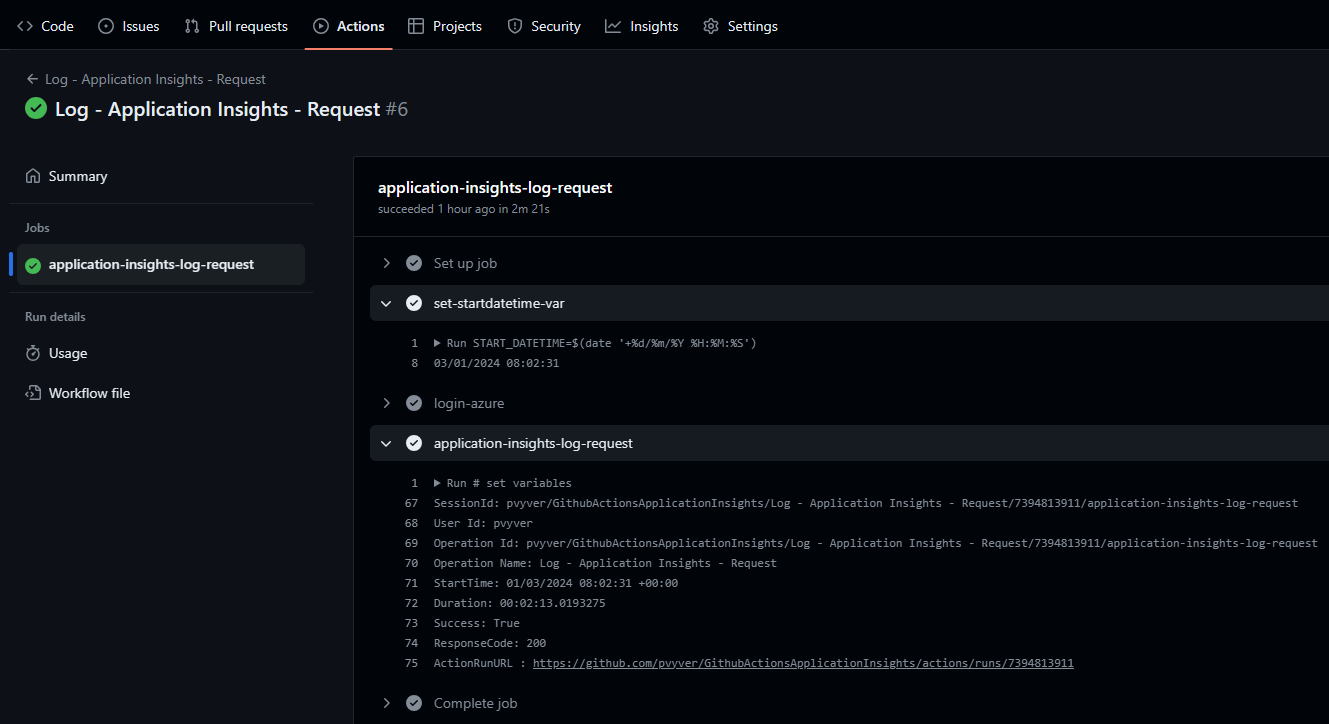Click the Workflow file icon
The width and height of the screenshot is (1329, 724).
pos(33,393)
